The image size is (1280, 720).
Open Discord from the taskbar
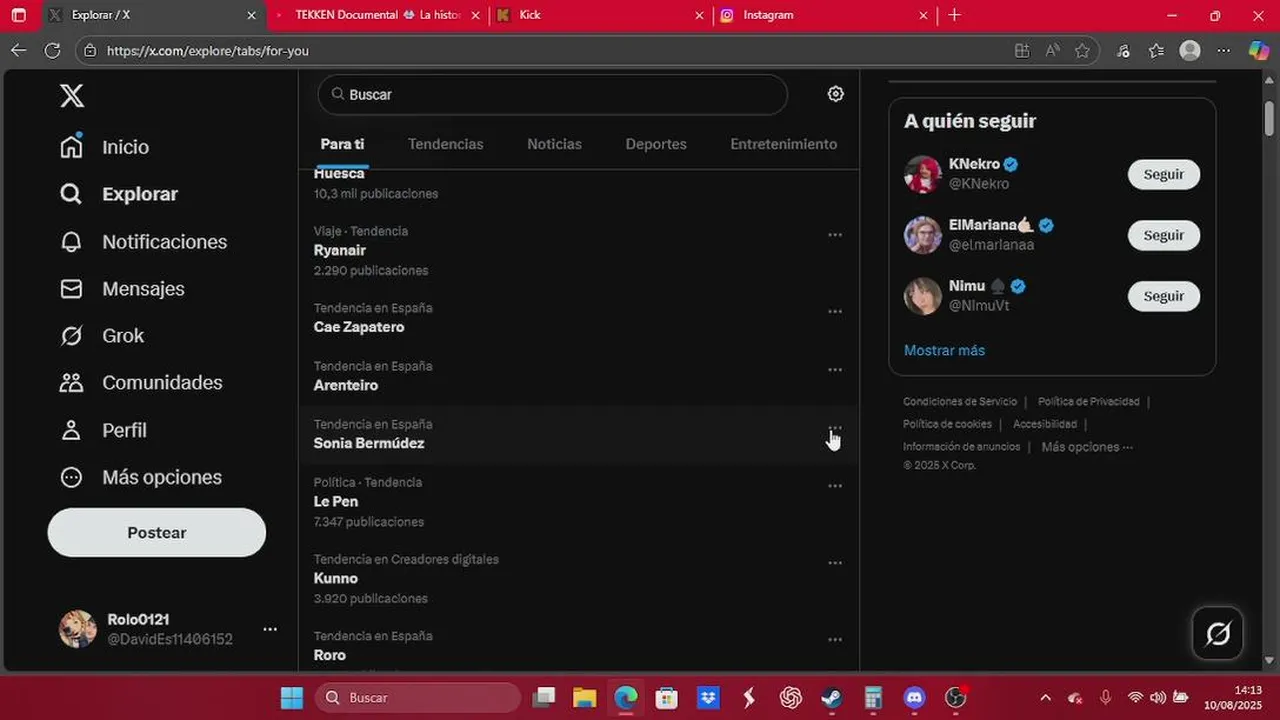pos(914,697)
